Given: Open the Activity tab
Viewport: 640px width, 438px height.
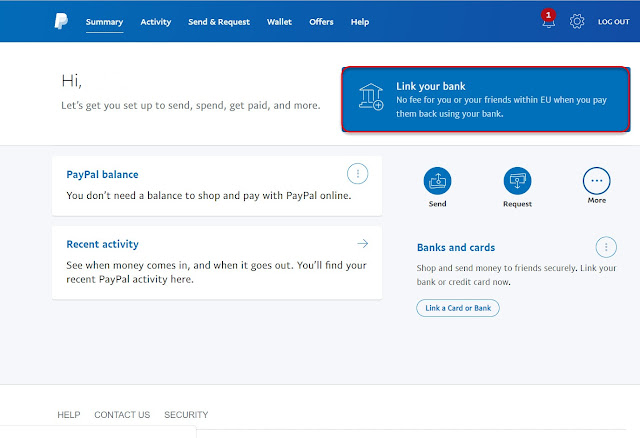Looking at the screenshot, I should coord(156,22).
